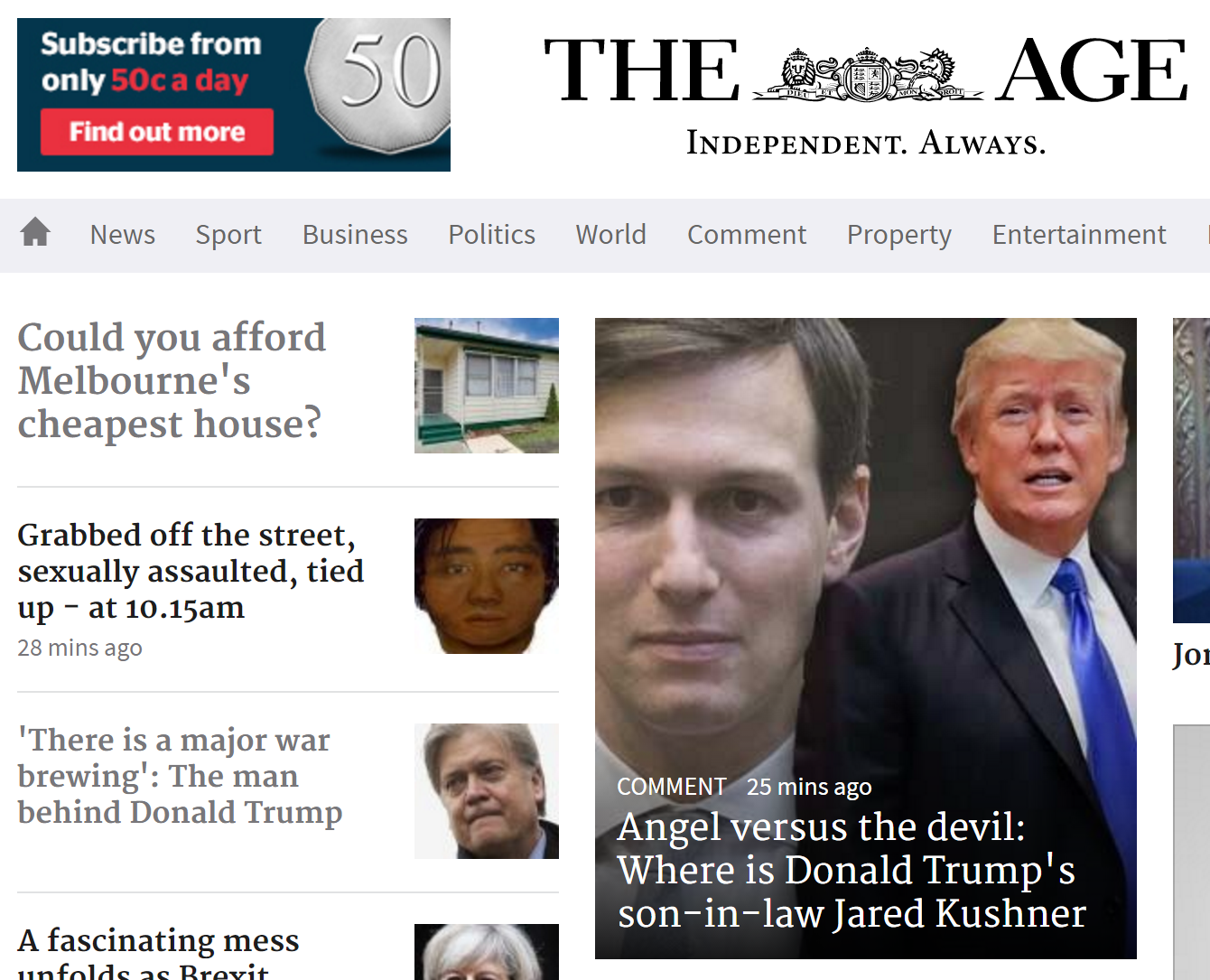Click the Kushner and Trump feature image
This screenshot has width=1210, height=980.
click(866, 542)
